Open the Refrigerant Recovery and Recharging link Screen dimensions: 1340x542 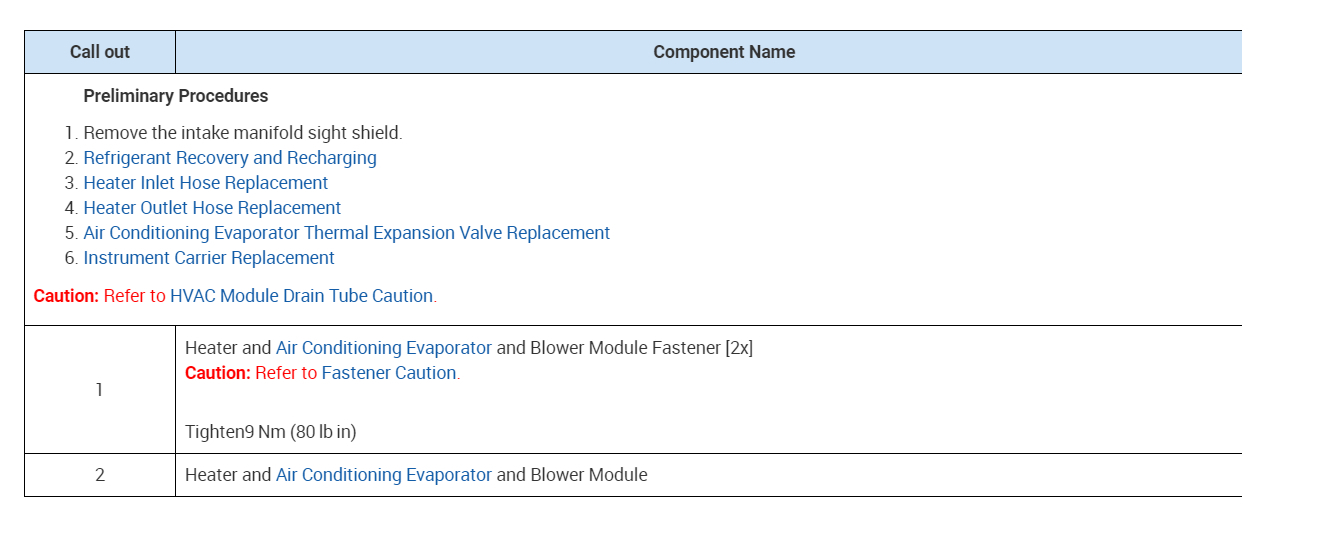[230, 158]
